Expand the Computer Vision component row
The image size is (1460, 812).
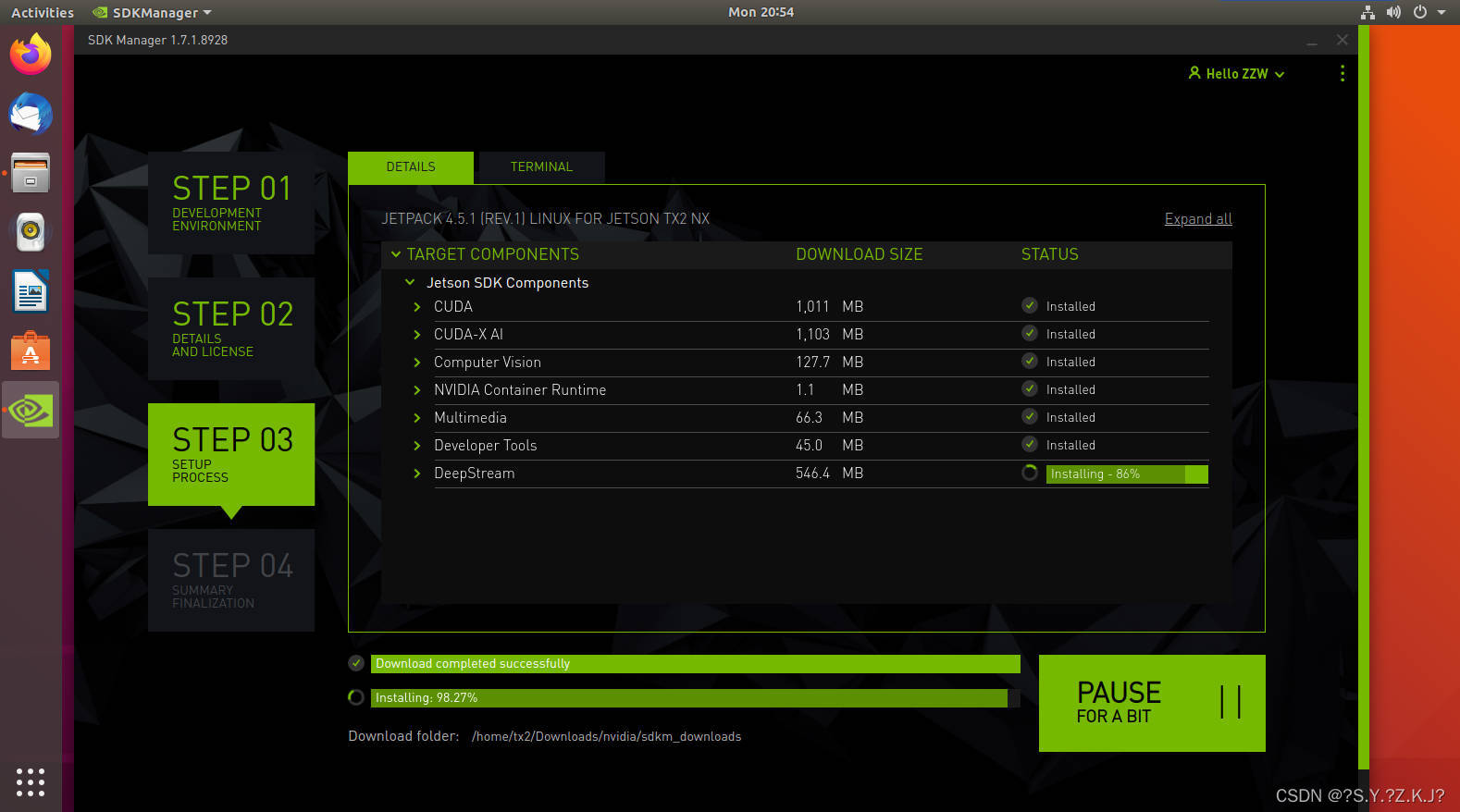(417, 362)
